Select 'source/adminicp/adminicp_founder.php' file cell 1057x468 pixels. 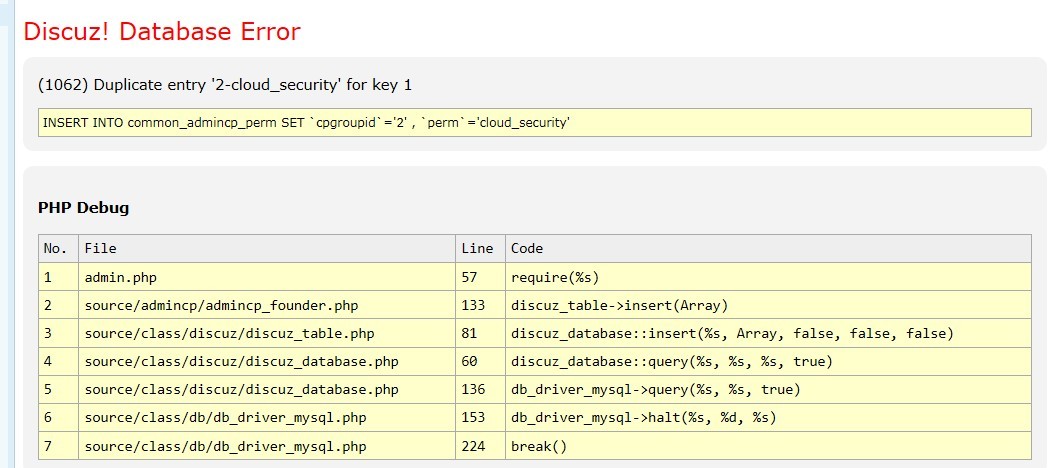point(267,305)
